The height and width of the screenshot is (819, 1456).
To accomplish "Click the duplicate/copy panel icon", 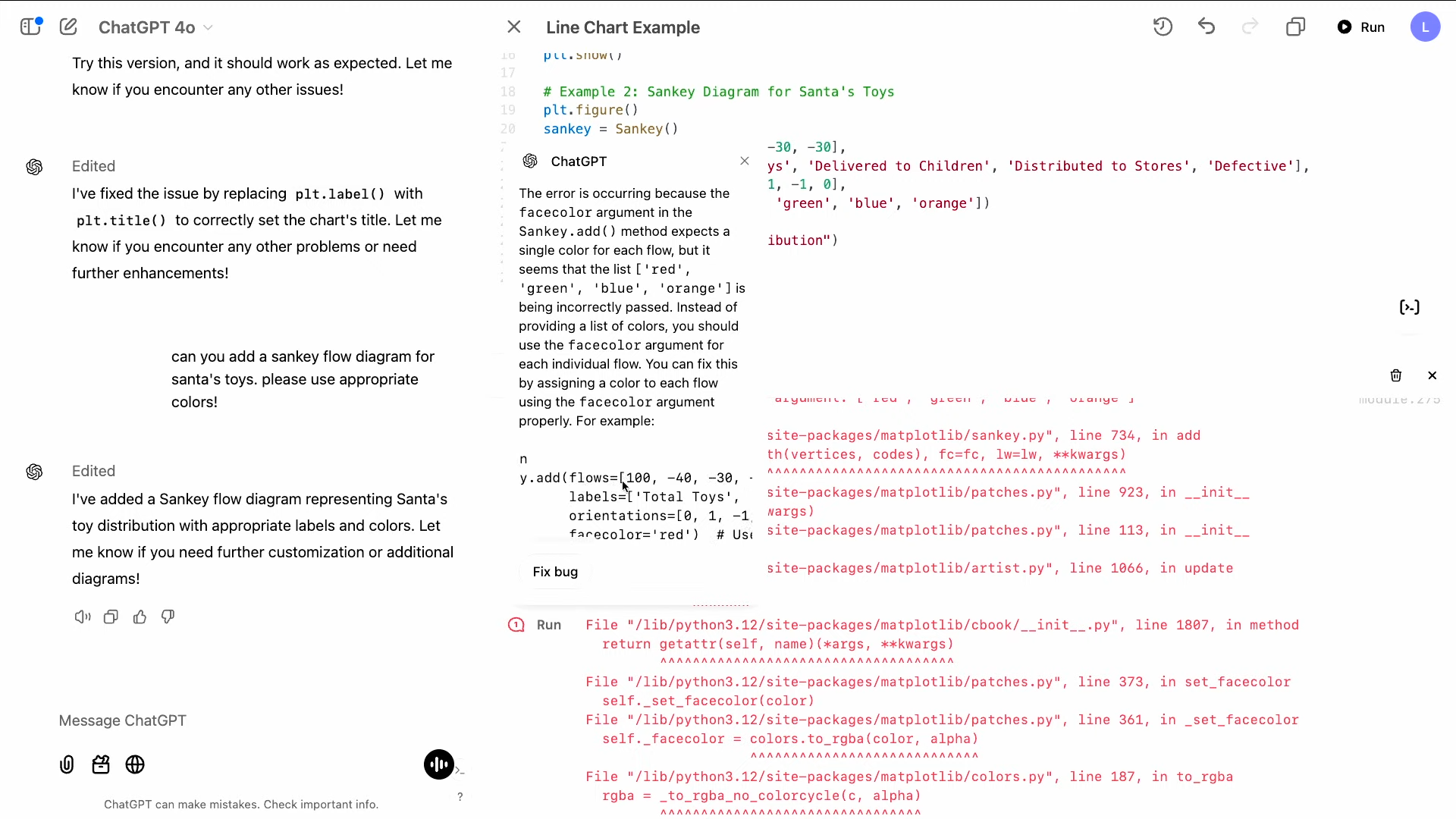I will 1296,27.
